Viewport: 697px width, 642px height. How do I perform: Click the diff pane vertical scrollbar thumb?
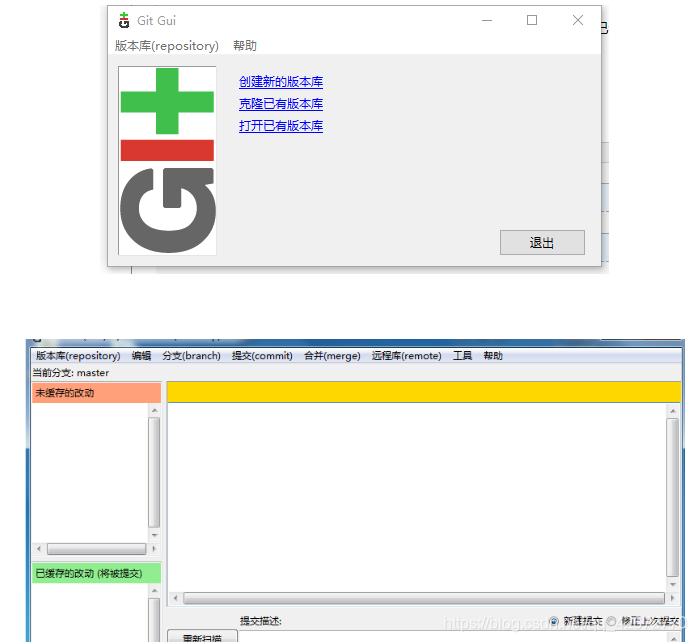[x=673, y=498]
